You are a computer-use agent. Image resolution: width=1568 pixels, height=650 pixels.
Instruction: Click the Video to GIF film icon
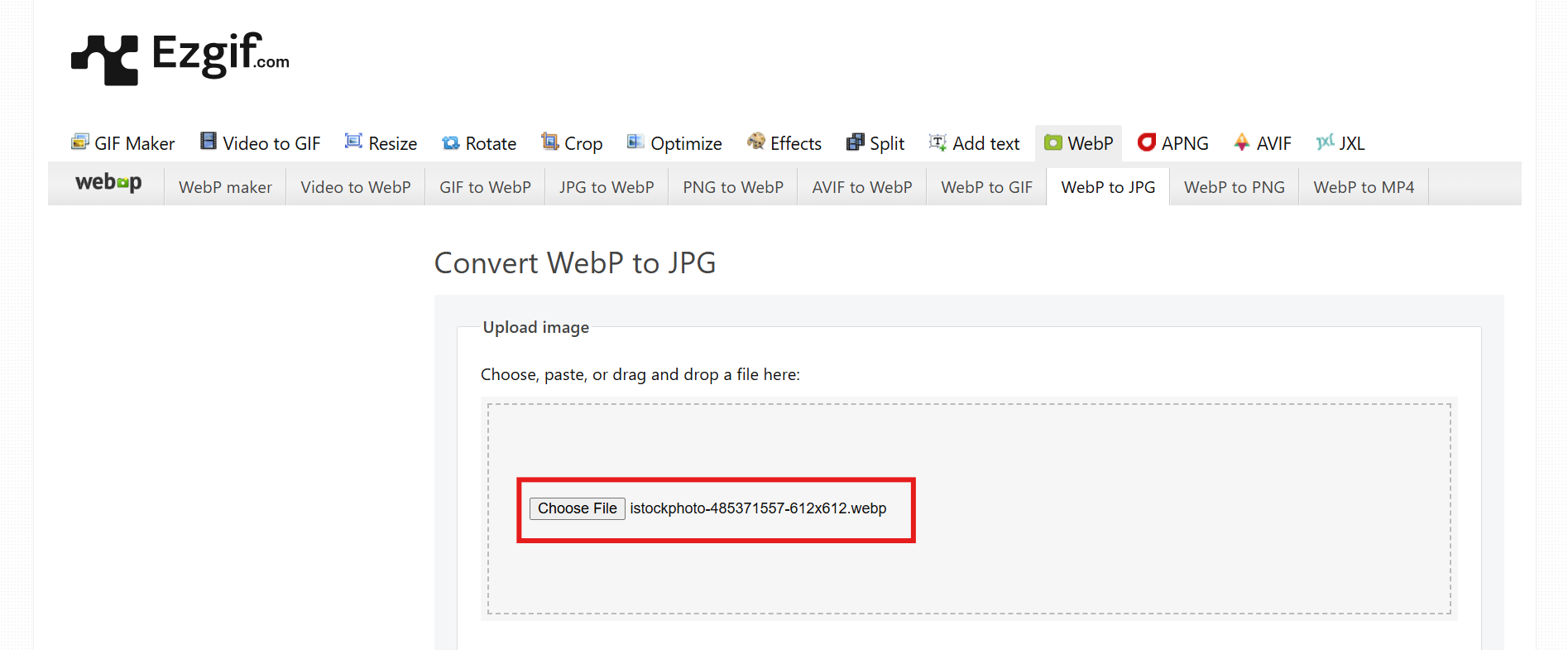[x=209, y=142]
